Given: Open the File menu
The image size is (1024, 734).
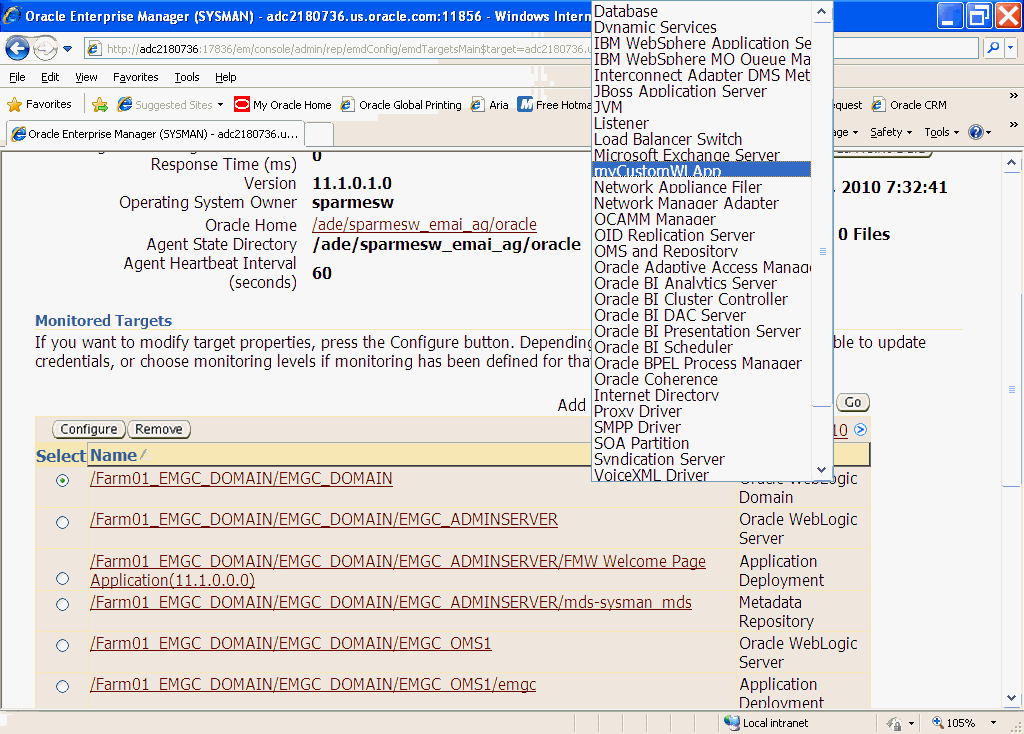Looking at the screenshot, I should click(x=17, y=77).
